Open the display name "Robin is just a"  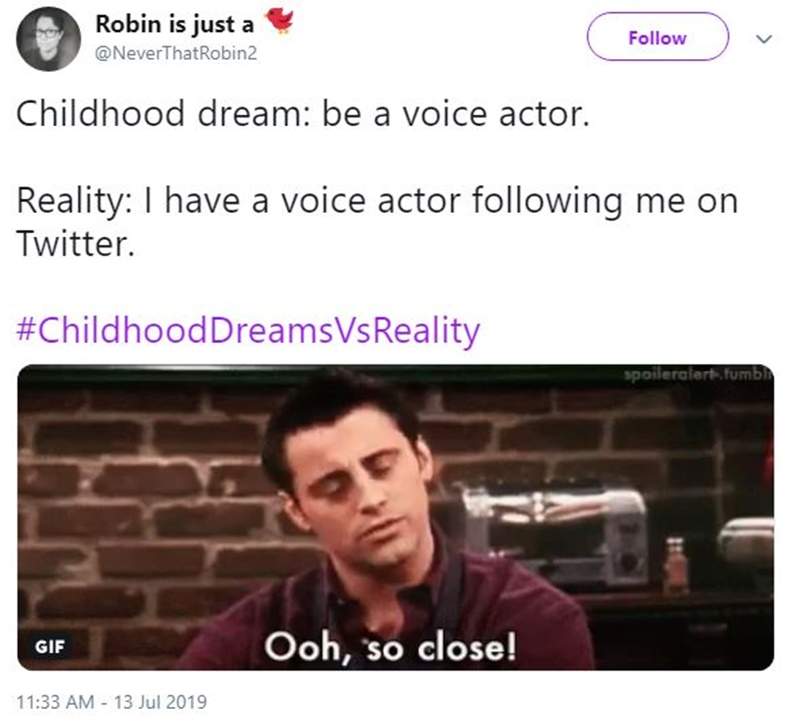(x=174, y=25)
